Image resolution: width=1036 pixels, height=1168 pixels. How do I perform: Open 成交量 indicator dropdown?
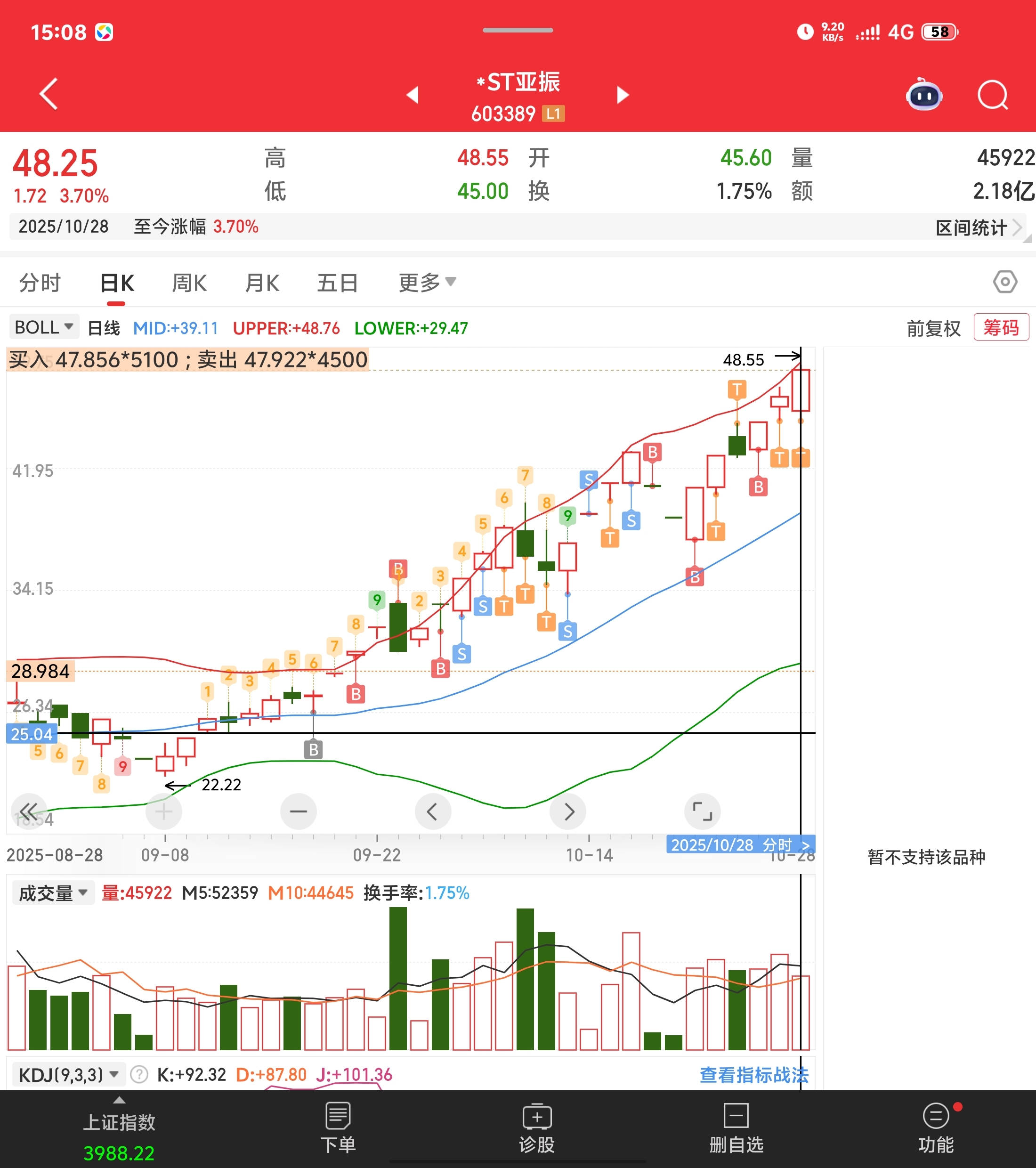(x=53, y=892)
